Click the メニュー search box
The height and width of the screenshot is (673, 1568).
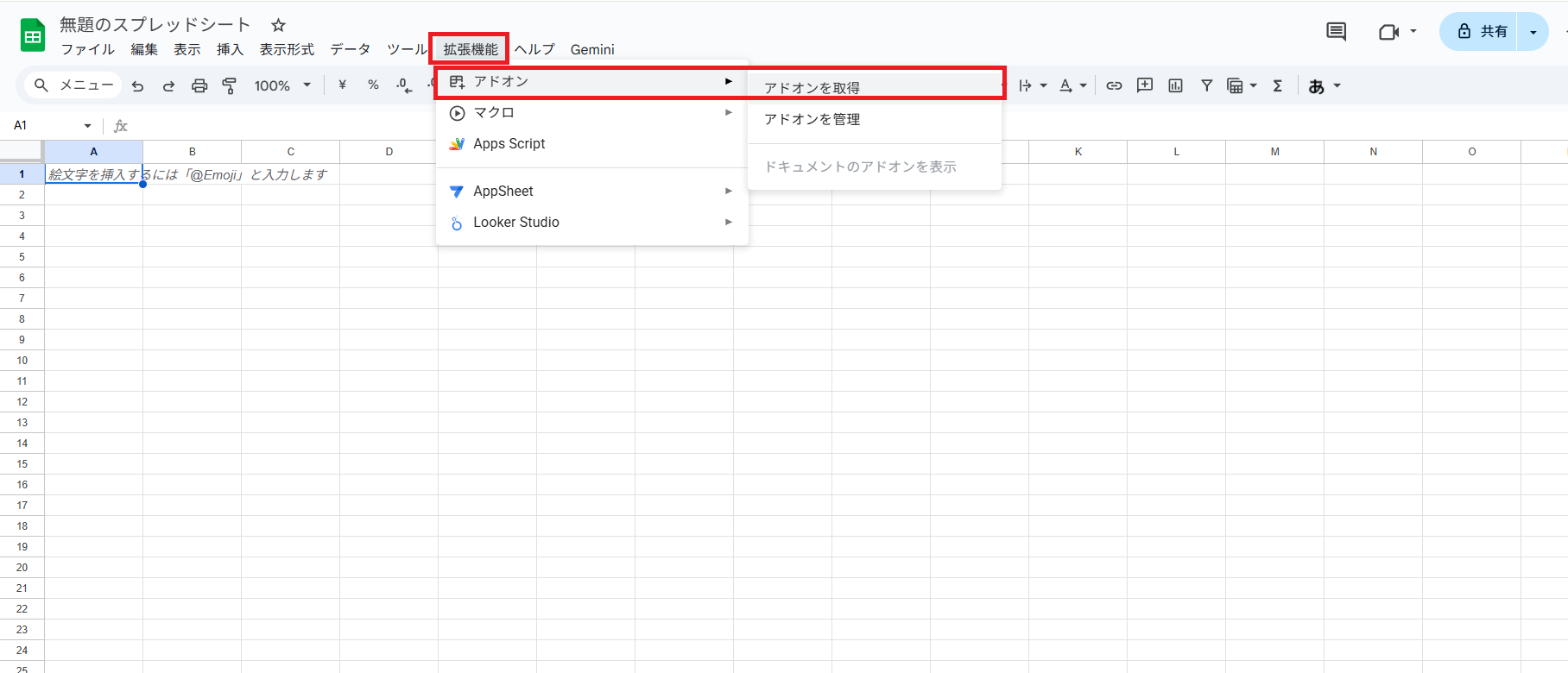pos(74,85)
